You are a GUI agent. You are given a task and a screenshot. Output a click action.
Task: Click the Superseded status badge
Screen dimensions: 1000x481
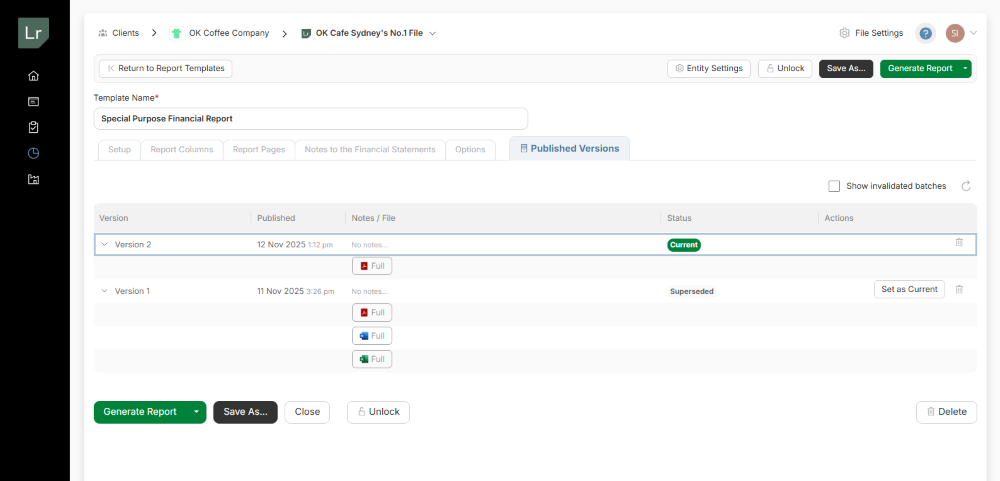point(691,292)
